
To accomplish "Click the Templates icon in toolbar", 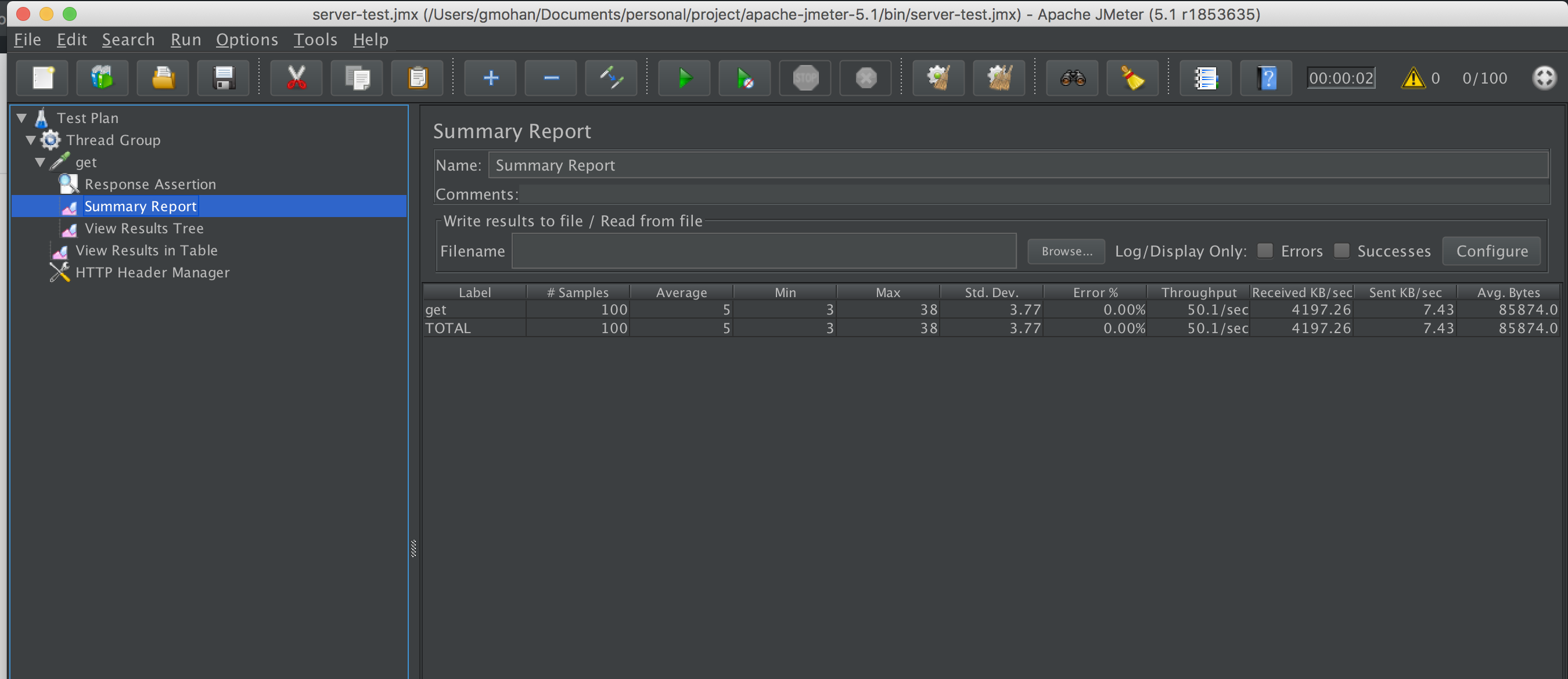I will click(x=102, y=78).
